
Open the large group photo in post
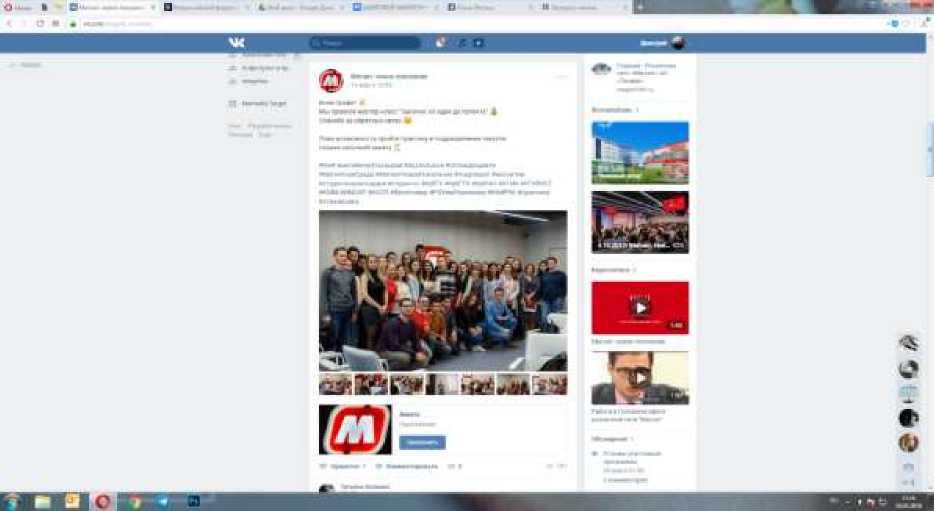coord(443,290)
